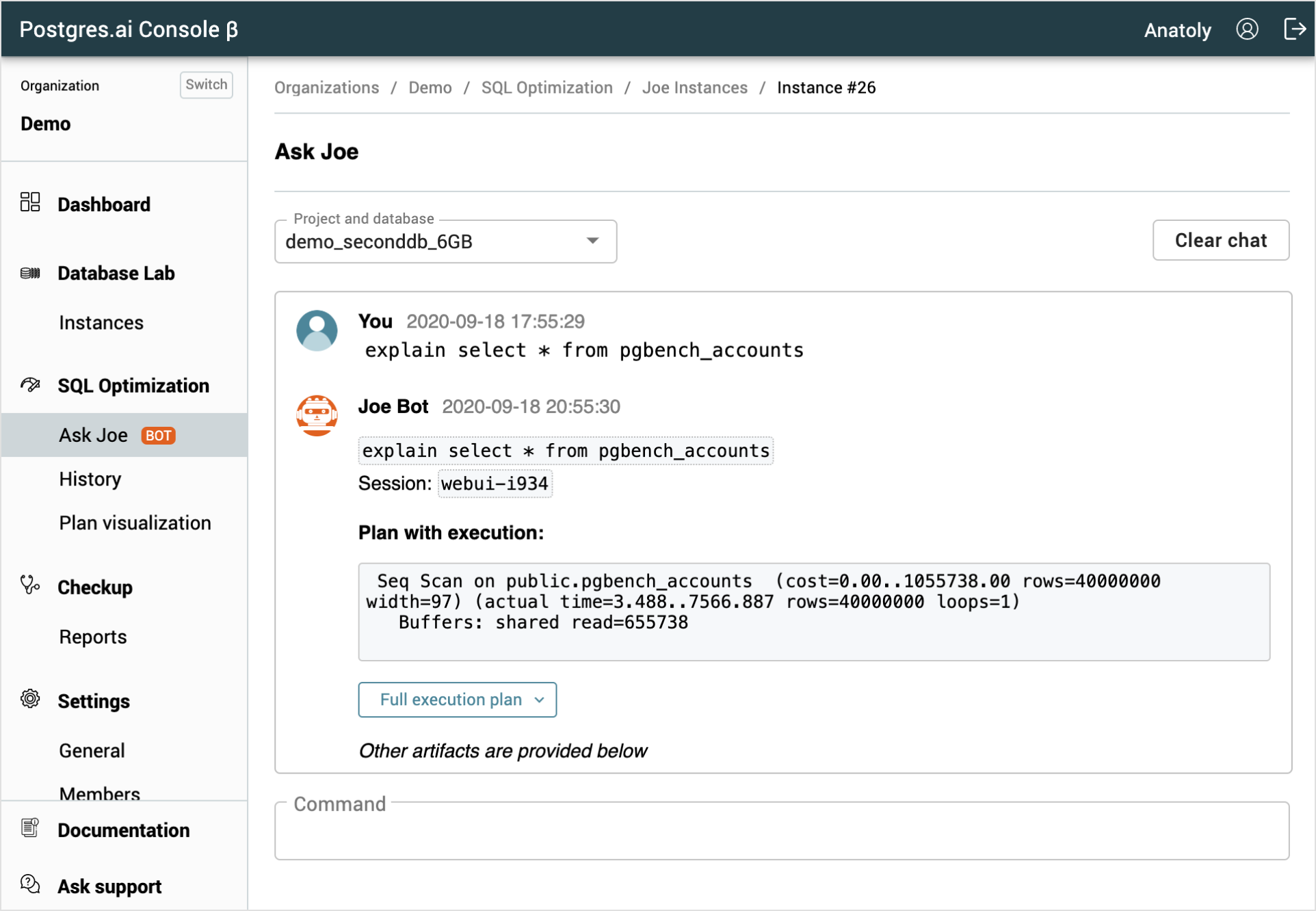
Task: Click the Organizations breadcrumb link
Action: (326, 88)
